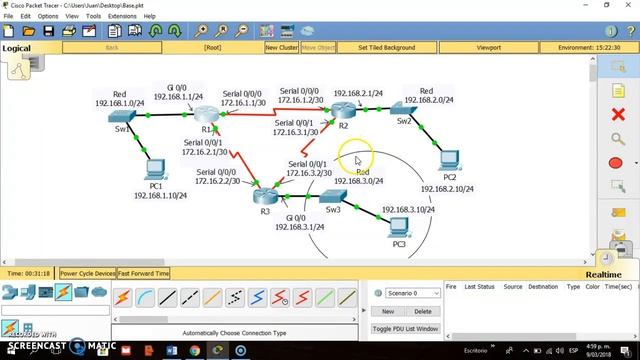Switch to the Logical workspace tab

(16, 48)
